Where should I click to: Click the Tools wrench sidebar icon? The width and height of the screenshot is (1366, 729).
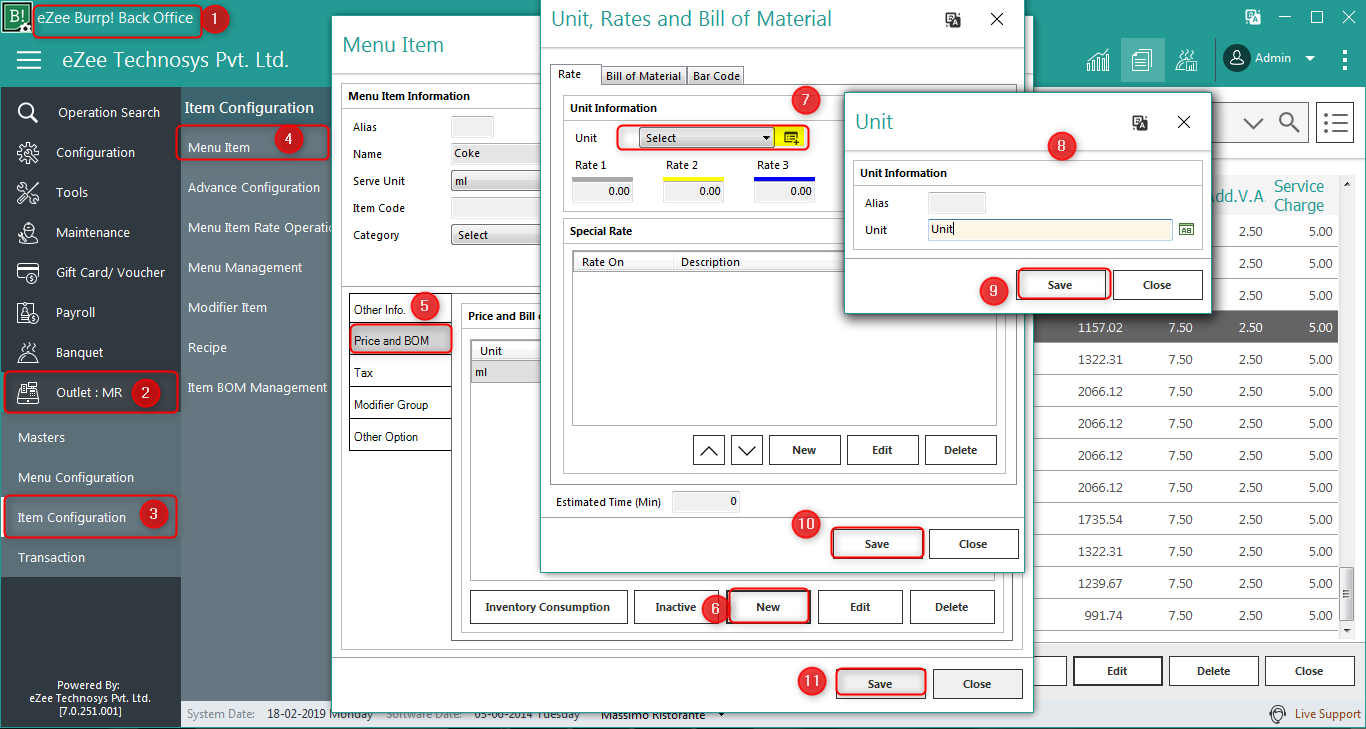coord(28,192)
